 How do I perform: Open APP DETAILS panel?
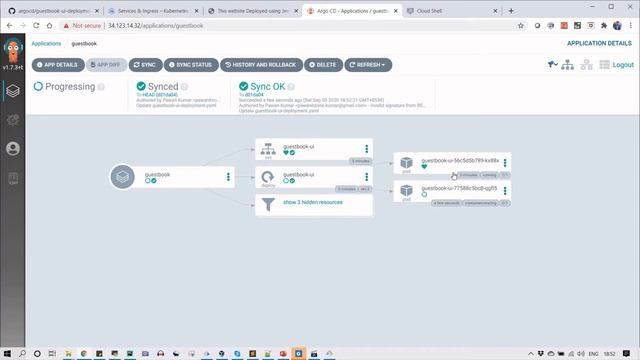coord(58,65)
